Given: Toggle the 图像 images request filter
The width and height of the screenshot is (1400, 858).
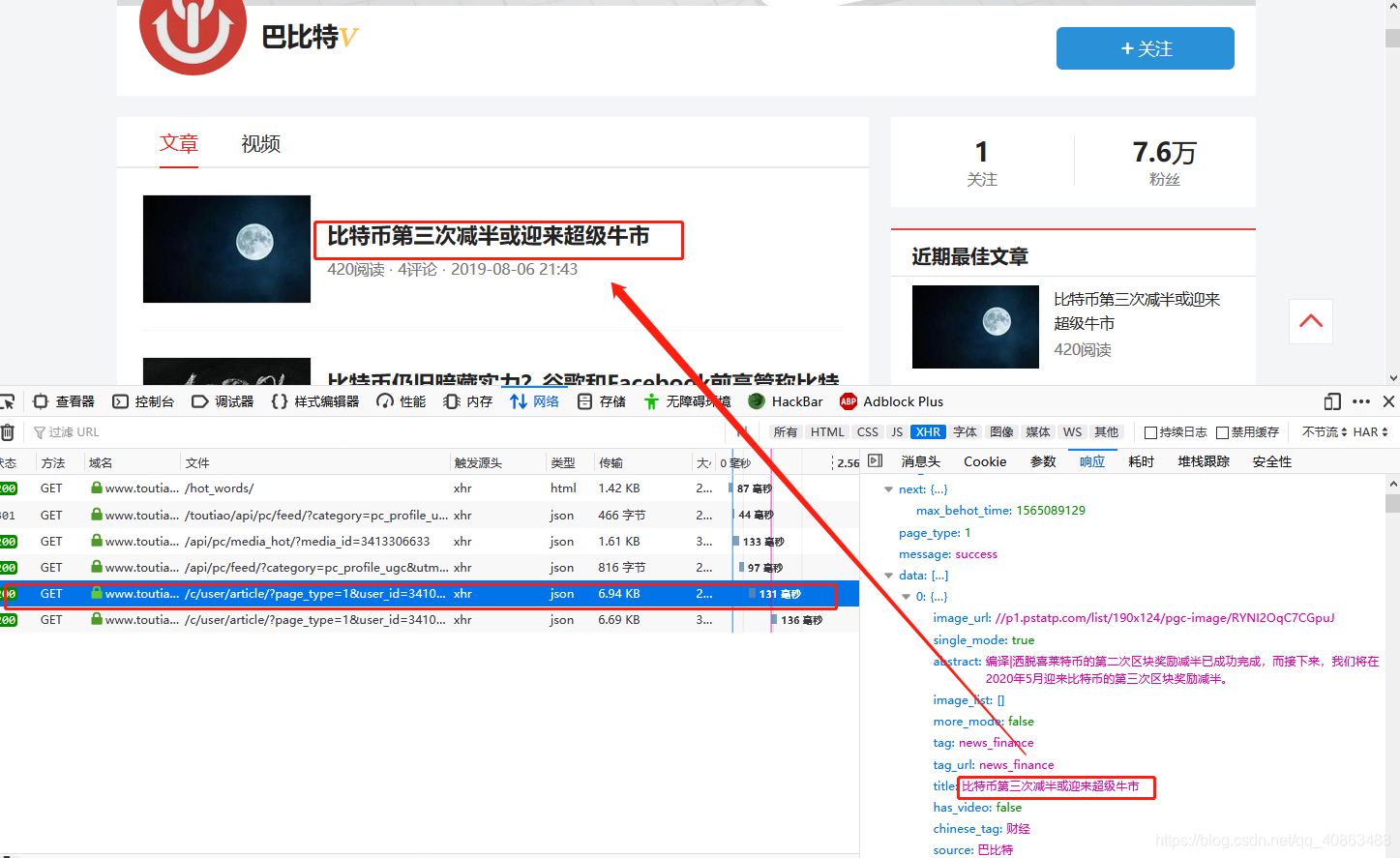Looking at the screenshot, I should tap(1001, 432).
